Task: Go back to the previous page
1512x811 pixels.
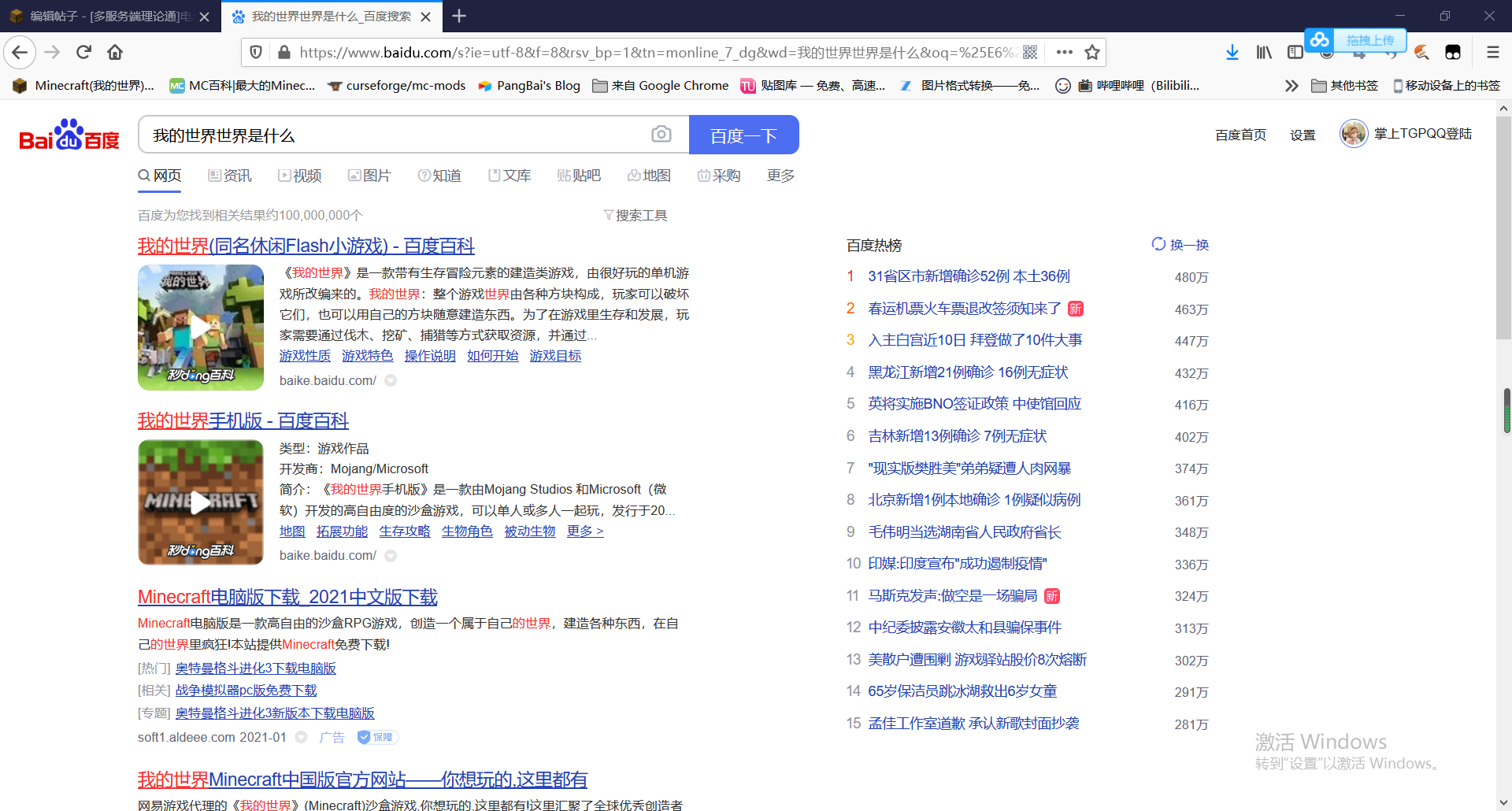Action: tap(20, 53)
